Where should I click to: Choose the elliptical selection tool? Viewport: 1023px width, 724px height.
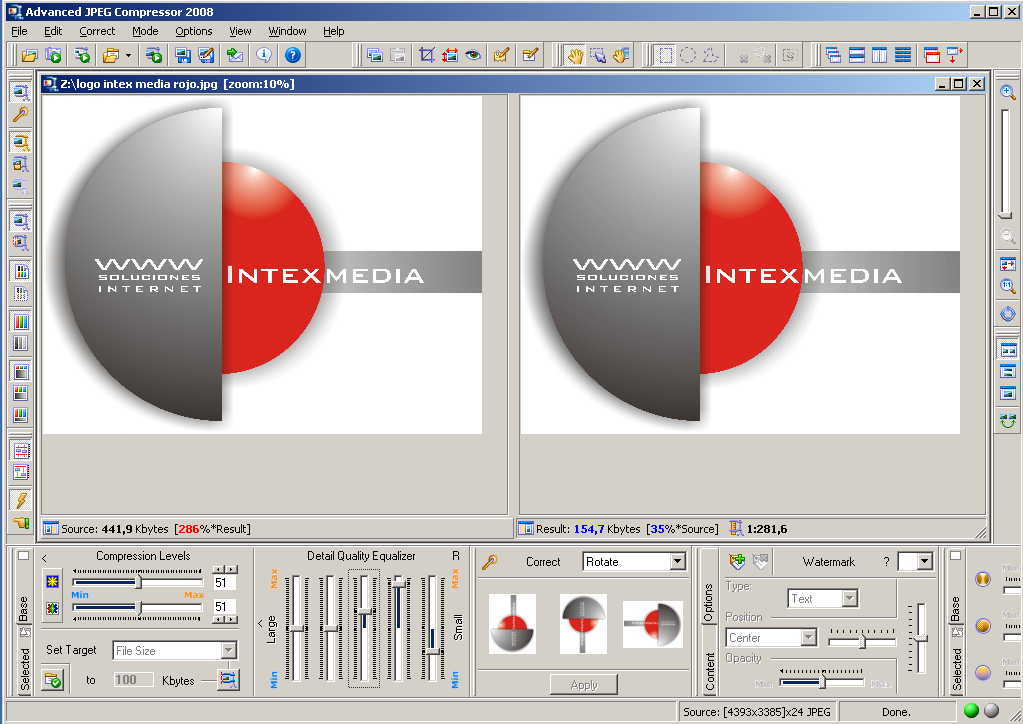[x=688, y=55]
